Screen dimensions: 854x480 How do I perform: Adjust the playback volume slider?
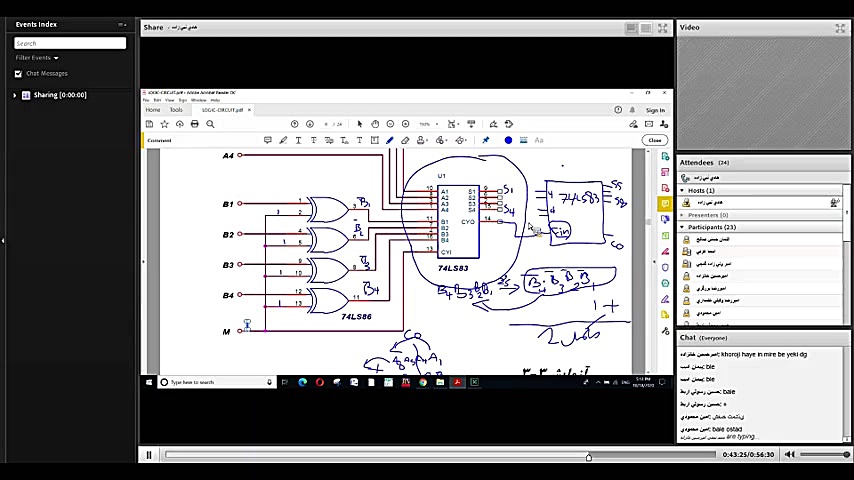[824, 454]
